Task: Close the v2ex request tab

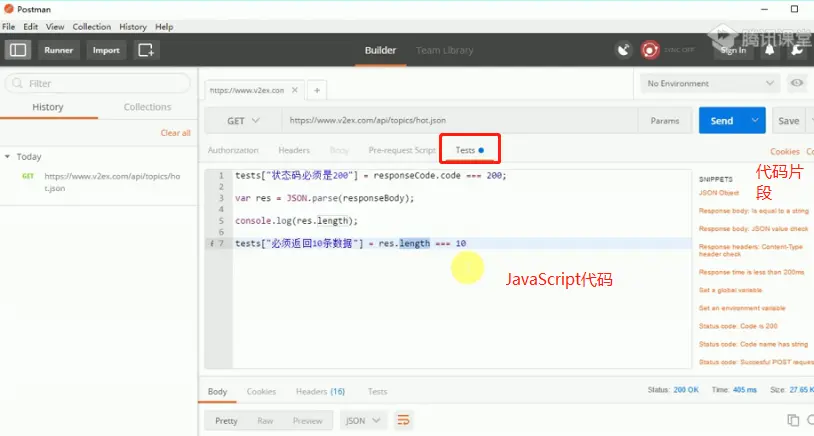Action: pos(294,90)
